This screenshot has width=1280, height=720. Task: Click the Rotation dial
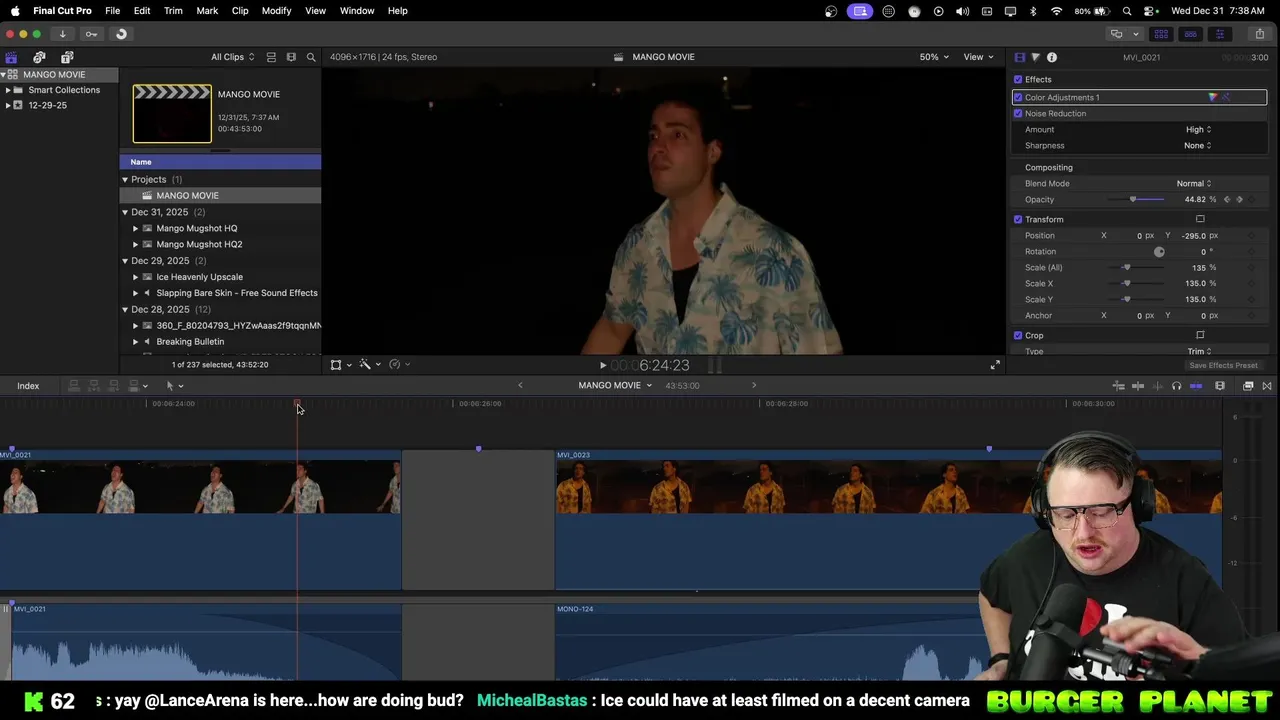coord(1159,251)
